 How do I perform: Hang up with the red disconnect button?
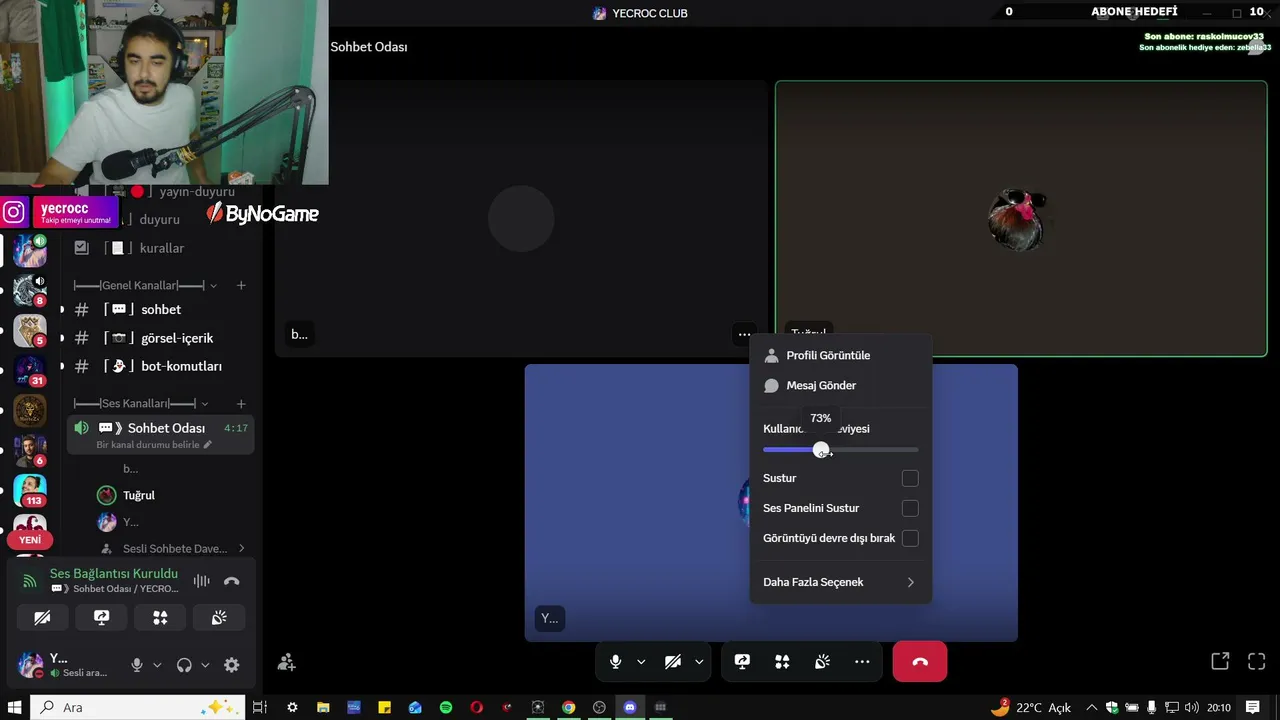[920, 662]
